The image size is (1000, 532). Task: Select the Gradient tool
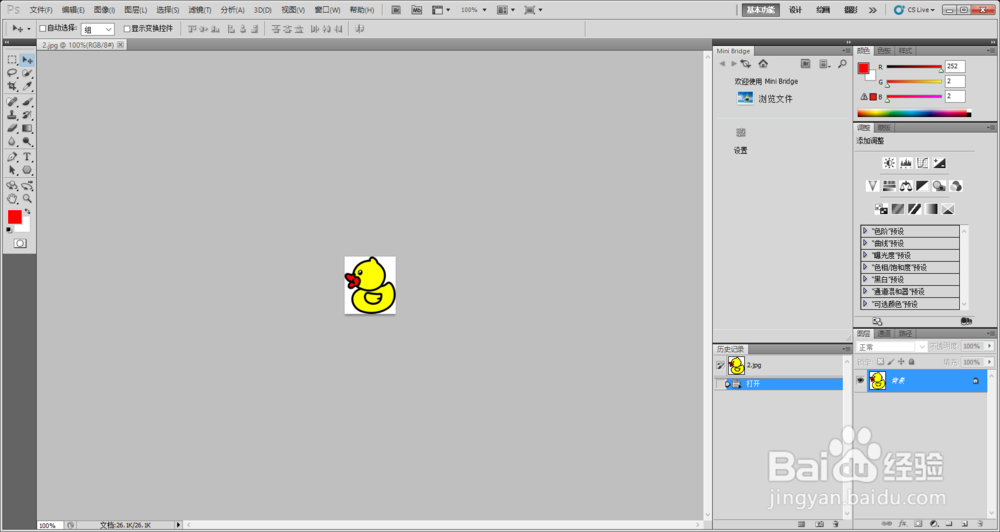click(x=27, y=129)
